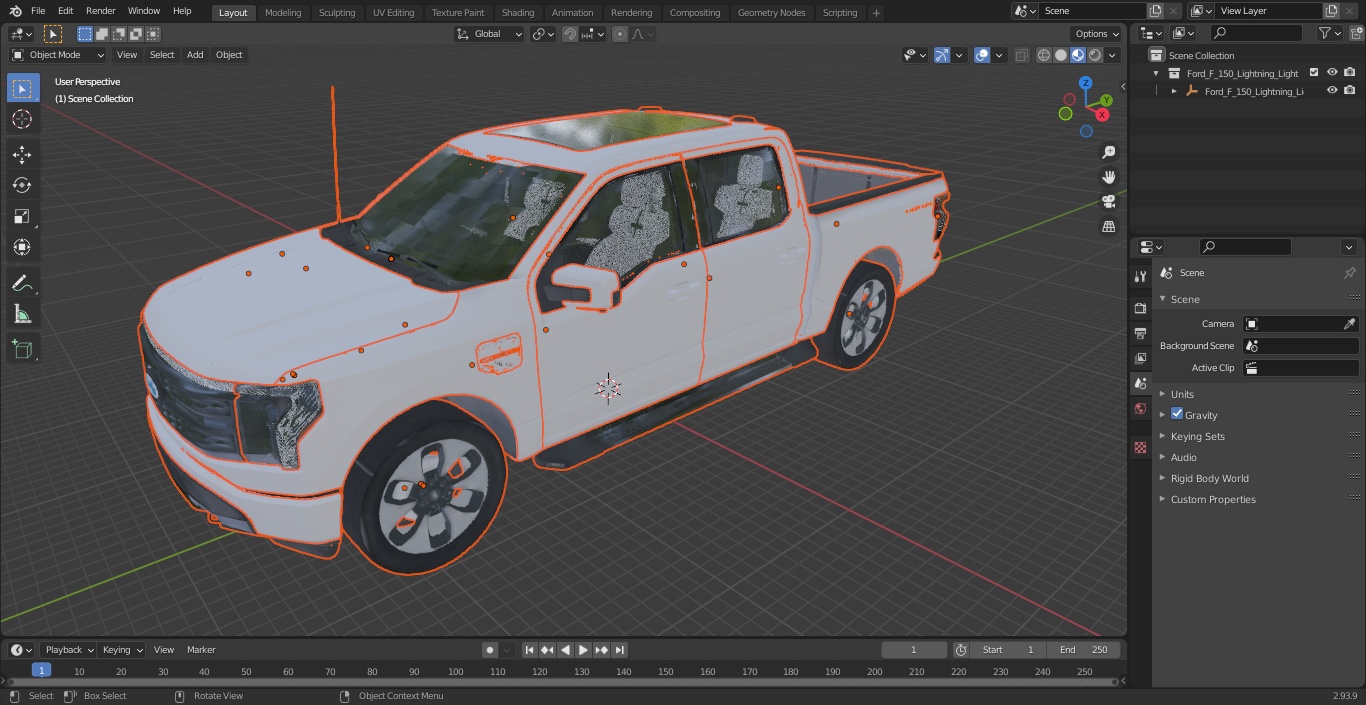Switch perspective/orthographic with grid icon
The height and width of the screenshot is (705, 1366).
(x=1108, y=227)
